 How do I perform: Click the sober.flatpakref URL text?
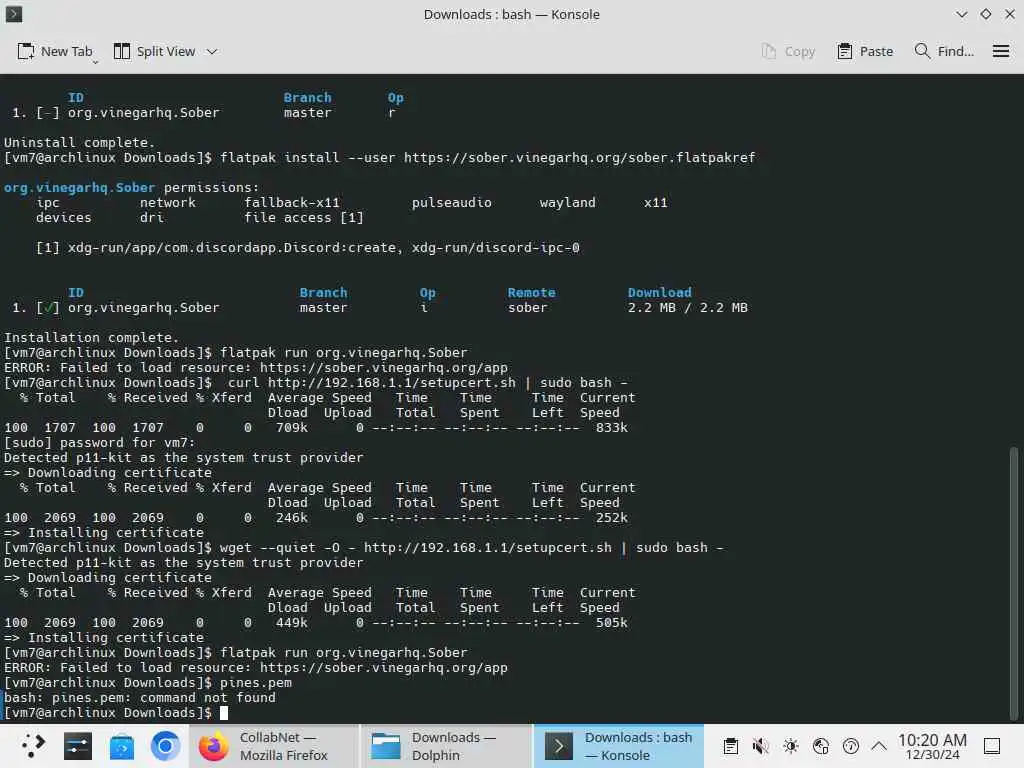pos(579,157)
